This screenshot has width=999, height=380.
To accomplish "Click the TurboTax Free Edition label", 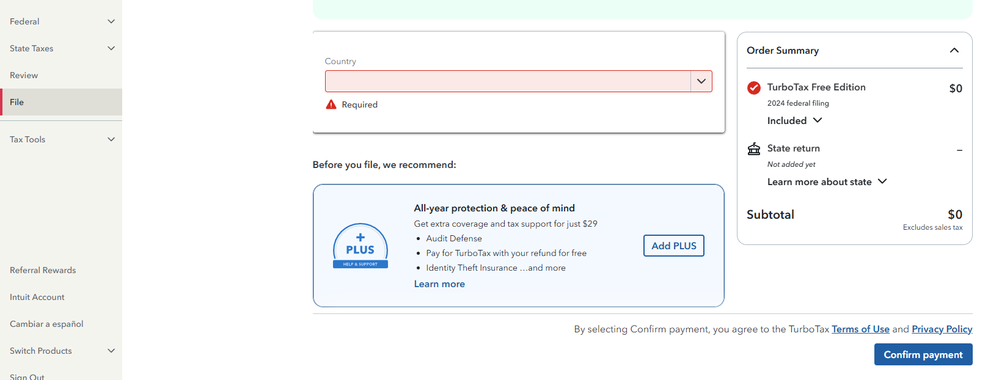I will pos(816,87).
